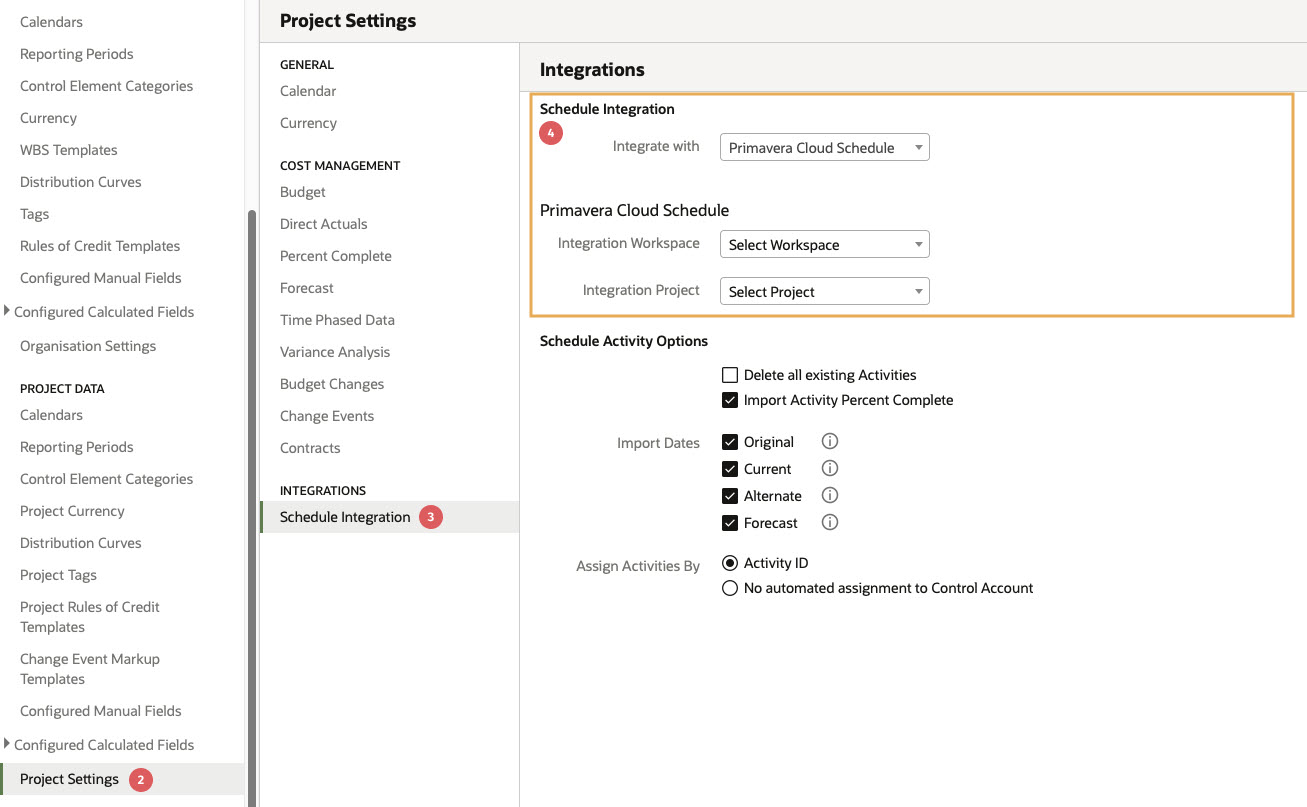Viewport: 1307px width, 807px height.
Task: Uncheck the Original import date checkbox
Action: tap(730, 442)
